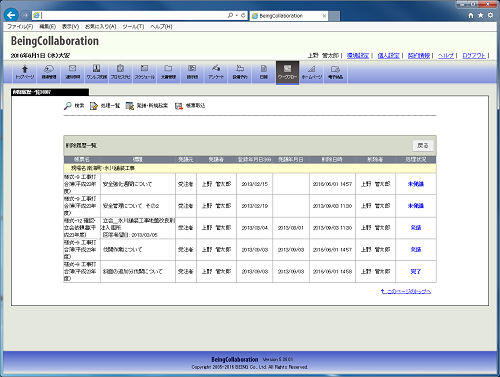This screenshot has width=500, height=377.
Task: Open 未発議 status for 2013/02/15 row
Action: (x=416, y=184)
